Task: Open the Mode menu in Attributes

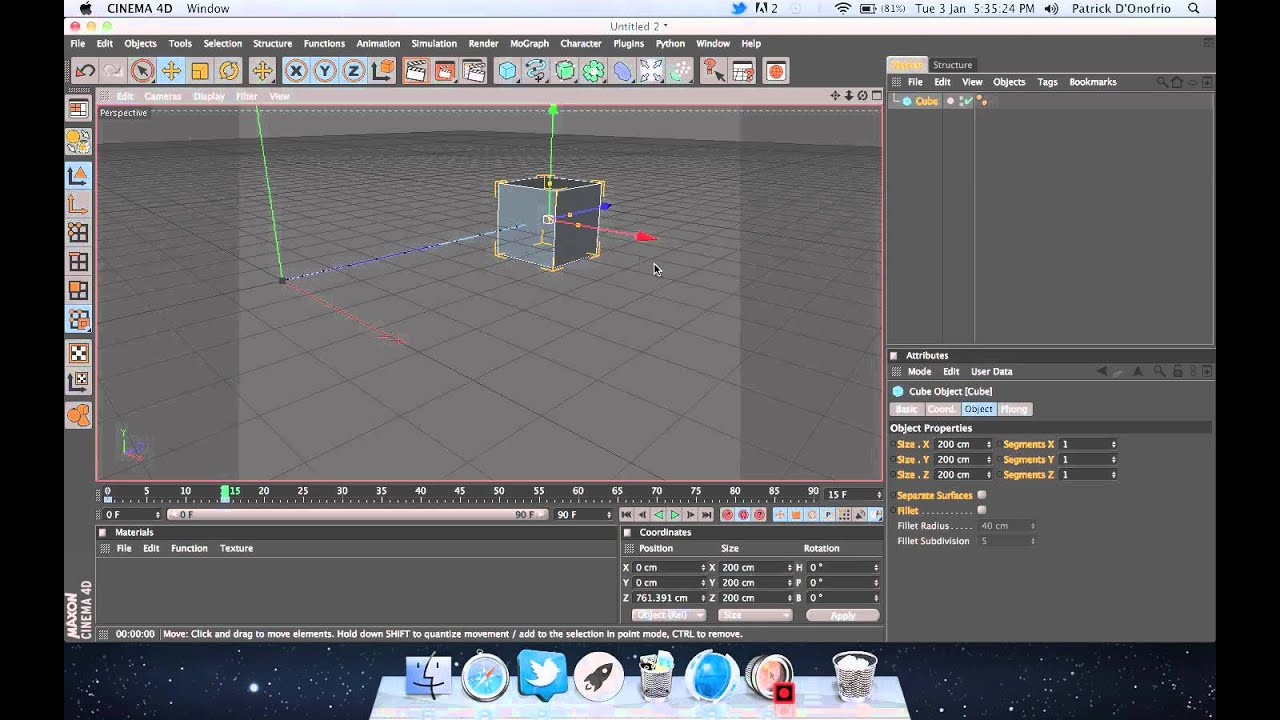Action: point(919,372)
